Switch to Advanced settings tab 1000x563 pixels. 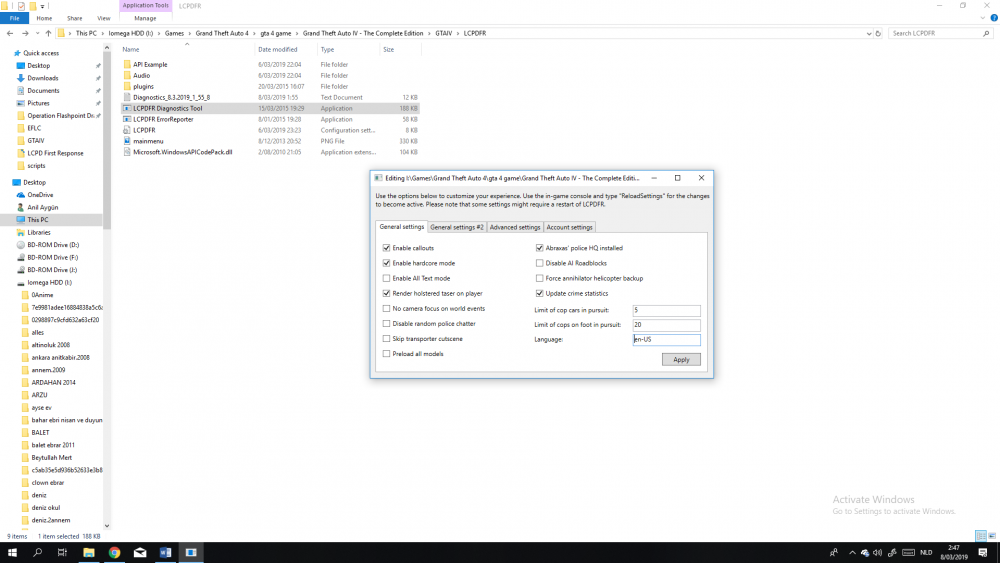coord(515,227)
